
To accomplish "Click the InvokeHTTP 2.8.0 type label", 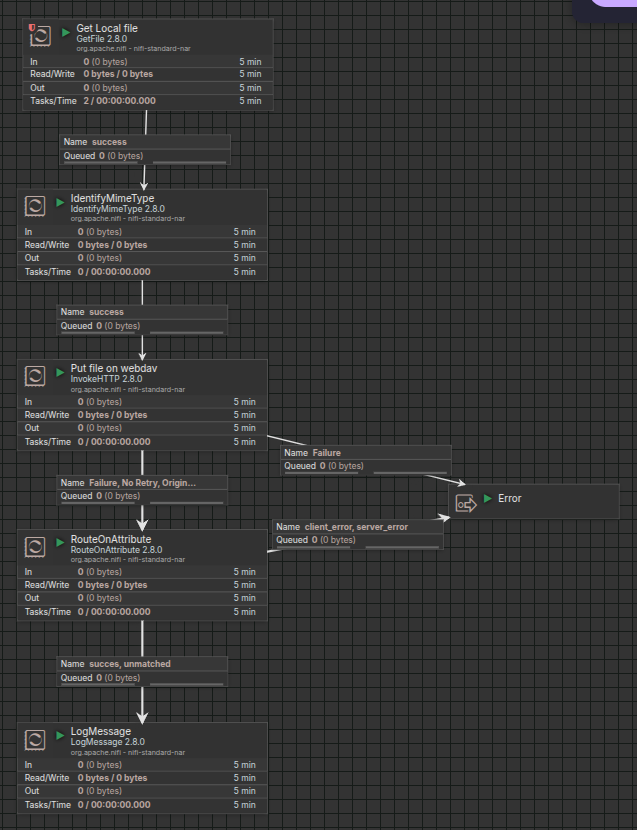I will click(106, 378).
